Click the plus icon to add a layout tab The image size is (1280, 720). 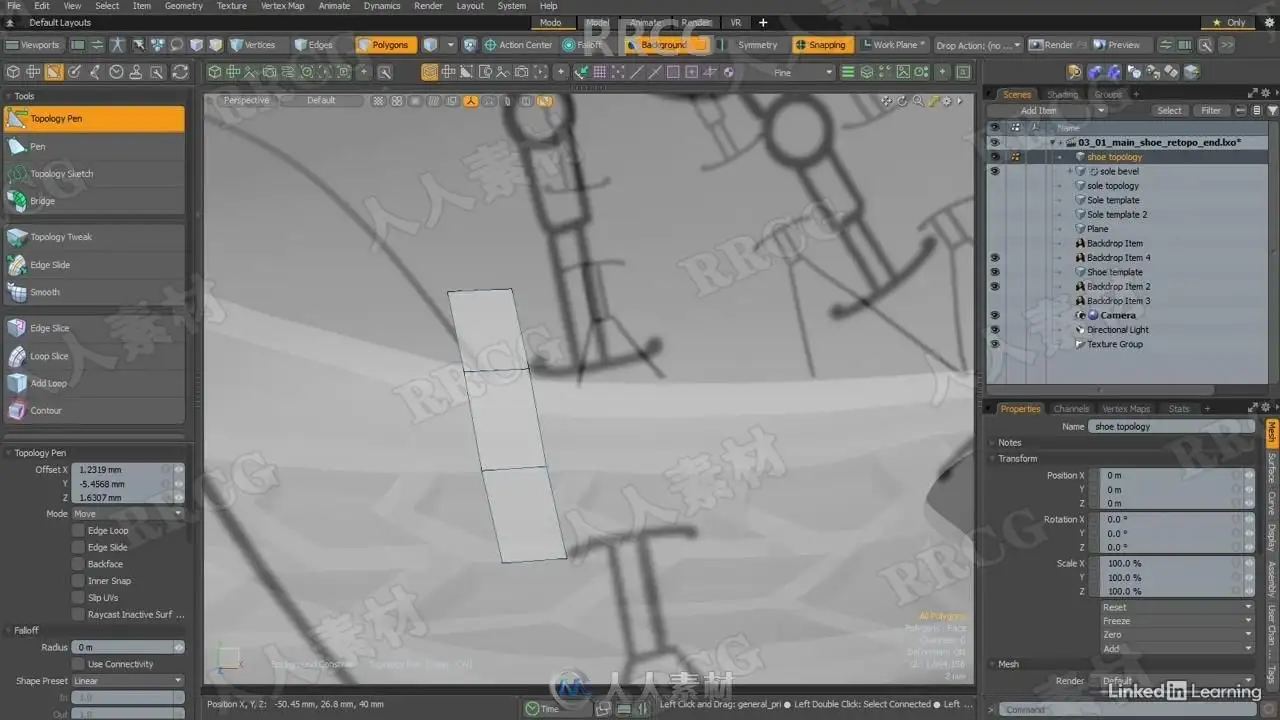pyautogui.click(x=763, y=23)
